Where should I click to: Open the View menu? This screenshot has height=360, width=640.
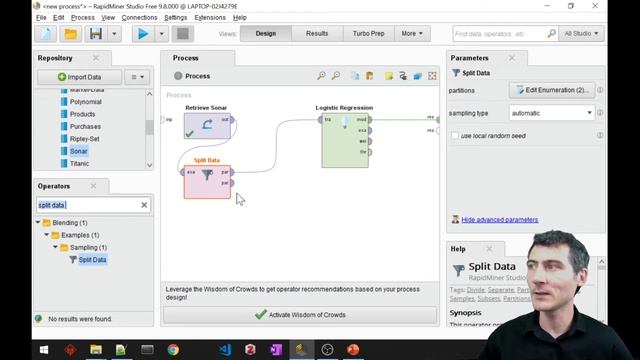[x=108, y=18]
